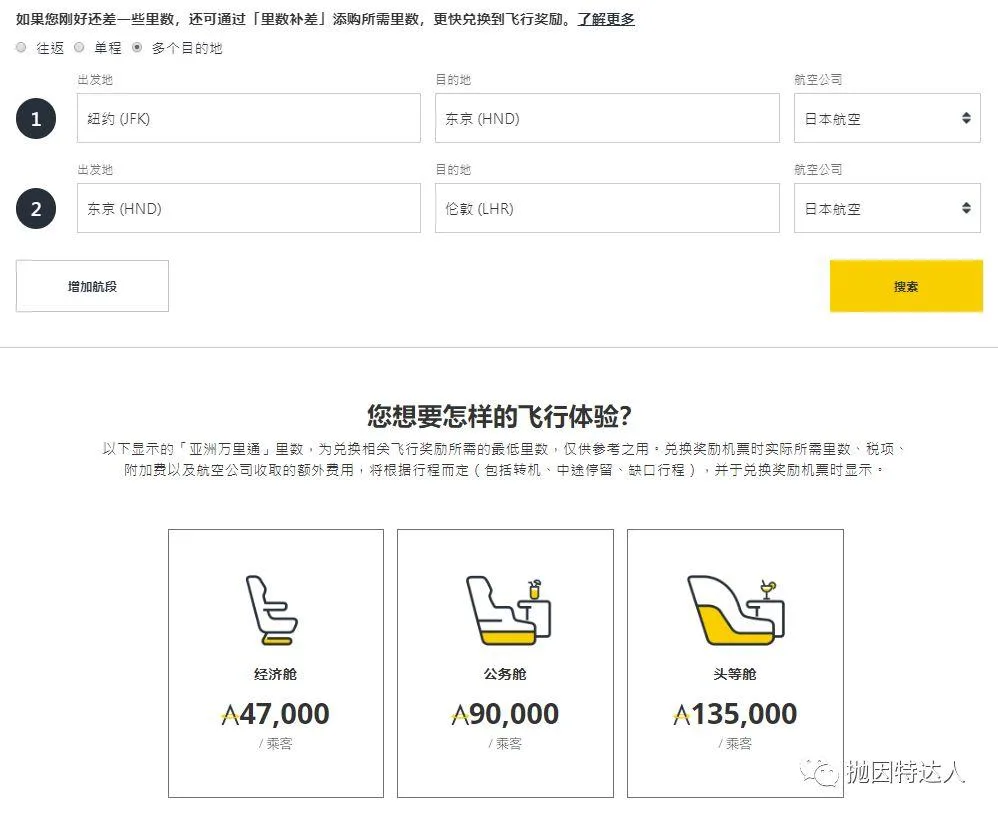Open the airline dropdown for segment 2
This screenshot has width=998, height=816.
(x=887, y=208)
